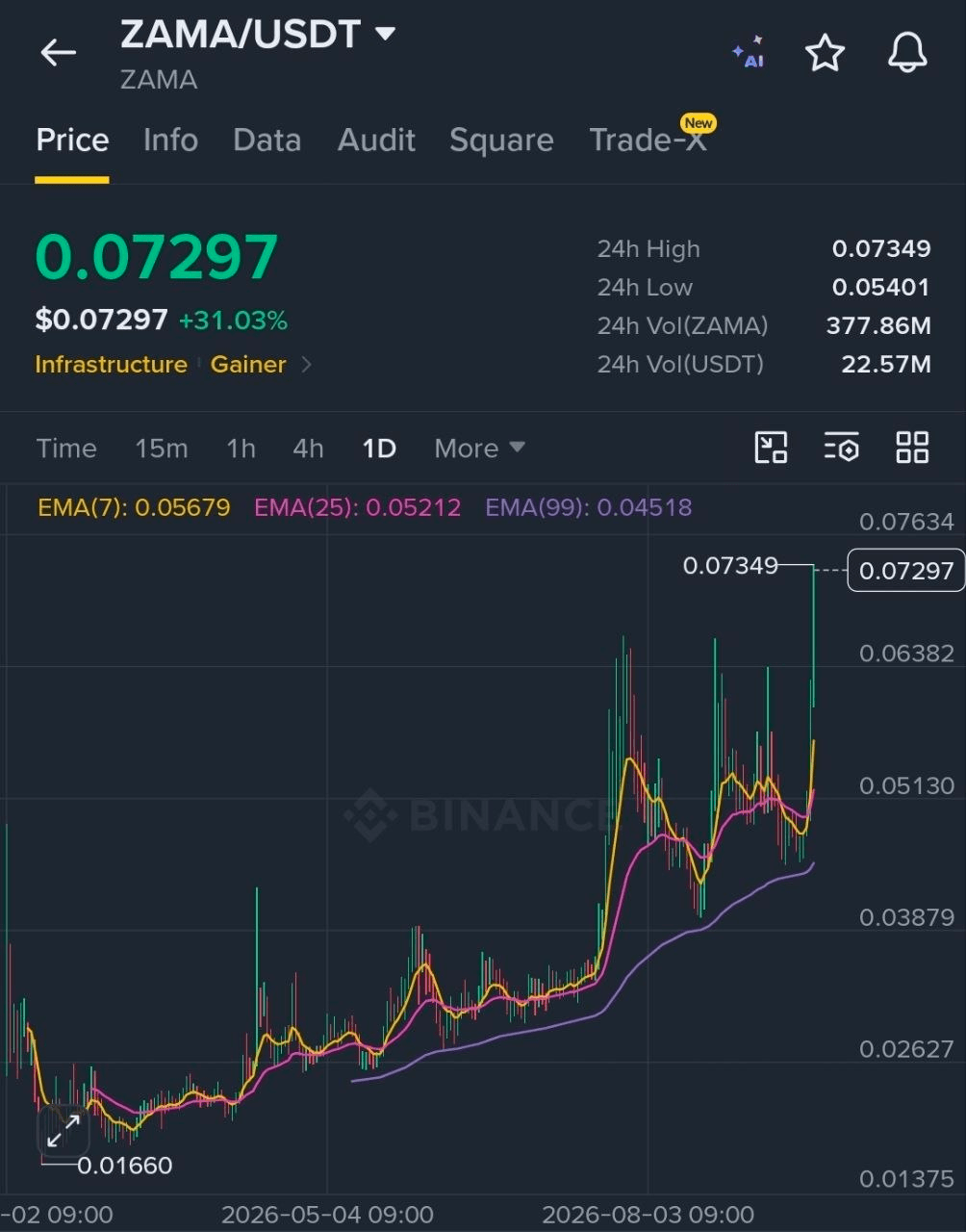
Task: Select the 1h chart interval
Action: pyautogui.click(x=241, y=449)
